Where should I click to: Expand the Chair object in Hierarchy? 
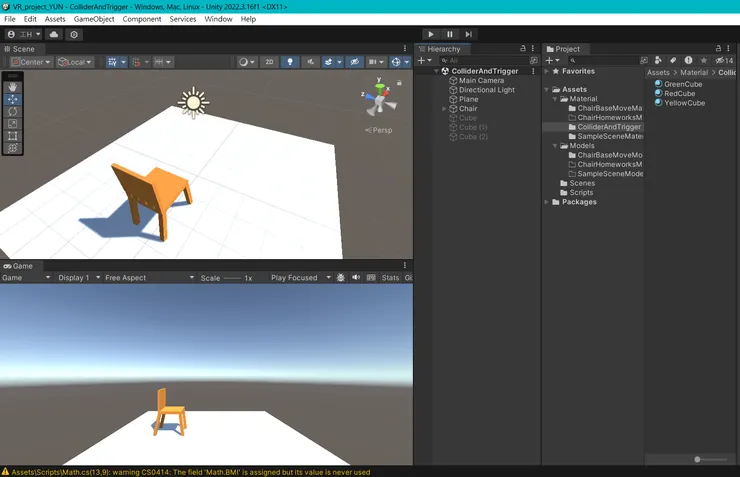[444, 109]
